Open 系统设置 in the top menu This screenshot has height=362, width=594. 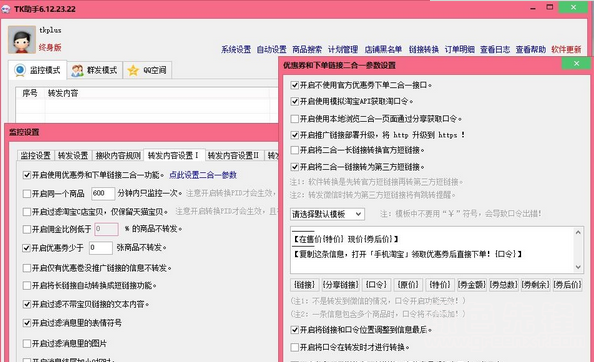click(x=236, y=50)
